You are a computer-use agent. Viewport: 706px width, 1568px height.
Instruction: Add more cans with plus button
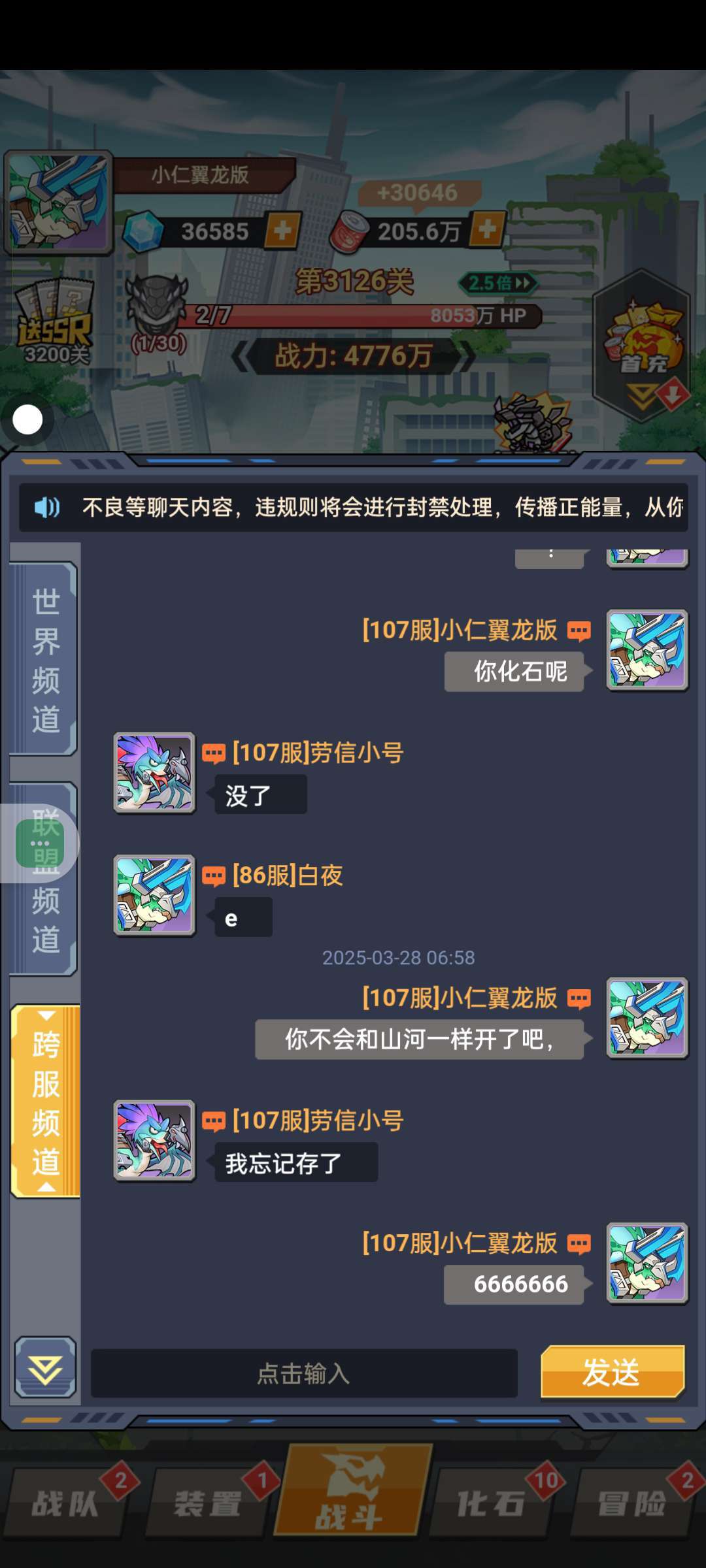pos(488,229)
